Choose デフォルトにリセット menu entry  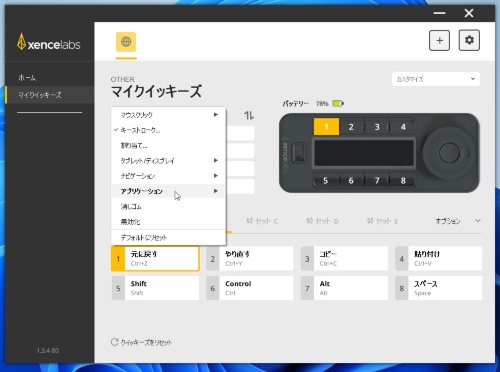(x=169, y=238)
